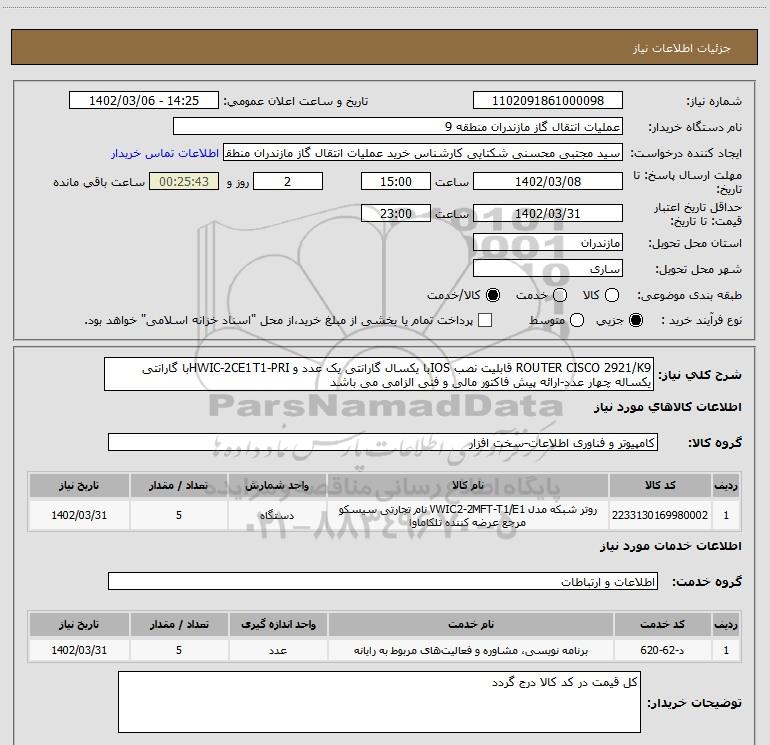Click the goods name cell VWIC2-2MFT-T1/E1
This screenshot has height=745, width=770.
click(x=468, y=515)
